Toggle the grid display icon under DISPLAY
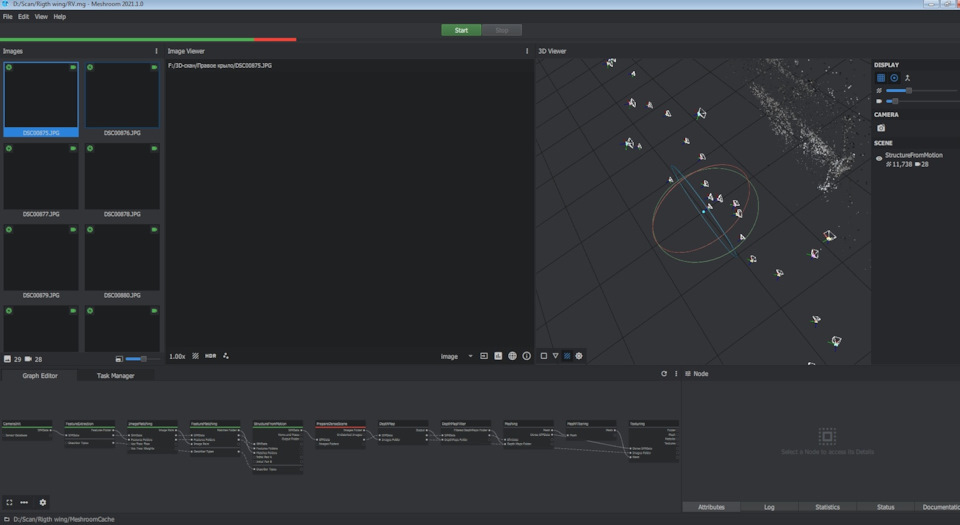Screen dimensions: 960x525 tap(880, 78)
